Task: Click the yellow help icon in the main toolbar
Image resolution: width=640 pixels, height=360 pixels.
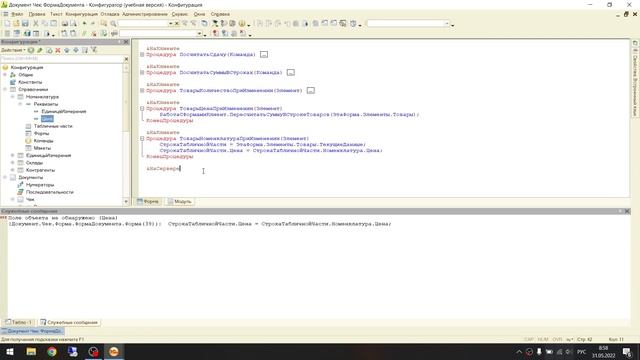Action: point(242,24)
